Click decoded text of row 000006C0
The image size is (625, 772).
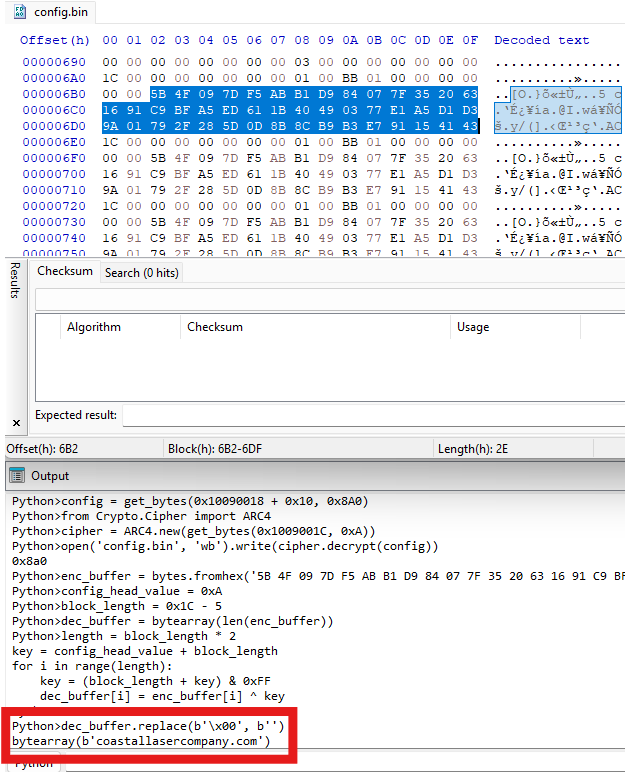[558, 110]
